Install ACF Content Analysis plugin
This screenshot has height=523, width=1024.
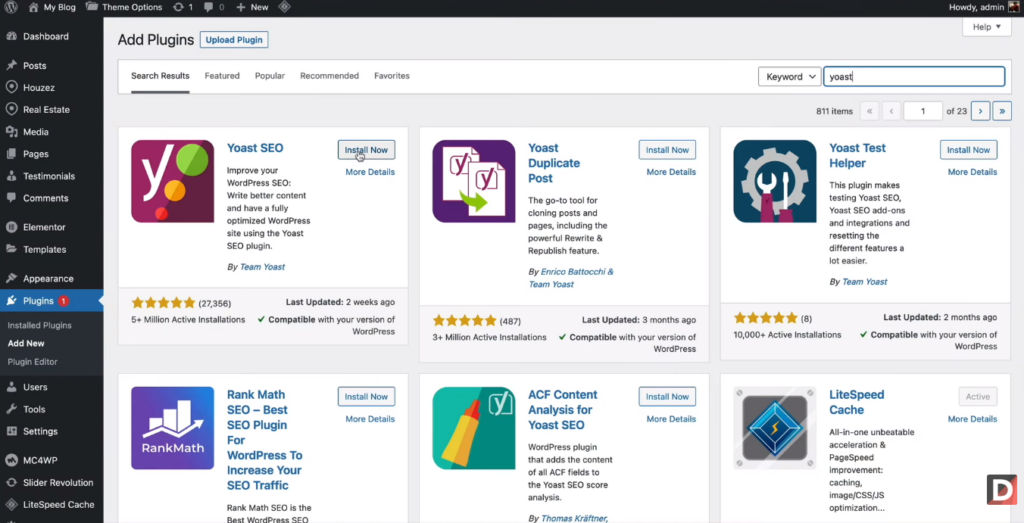[667, 396]
